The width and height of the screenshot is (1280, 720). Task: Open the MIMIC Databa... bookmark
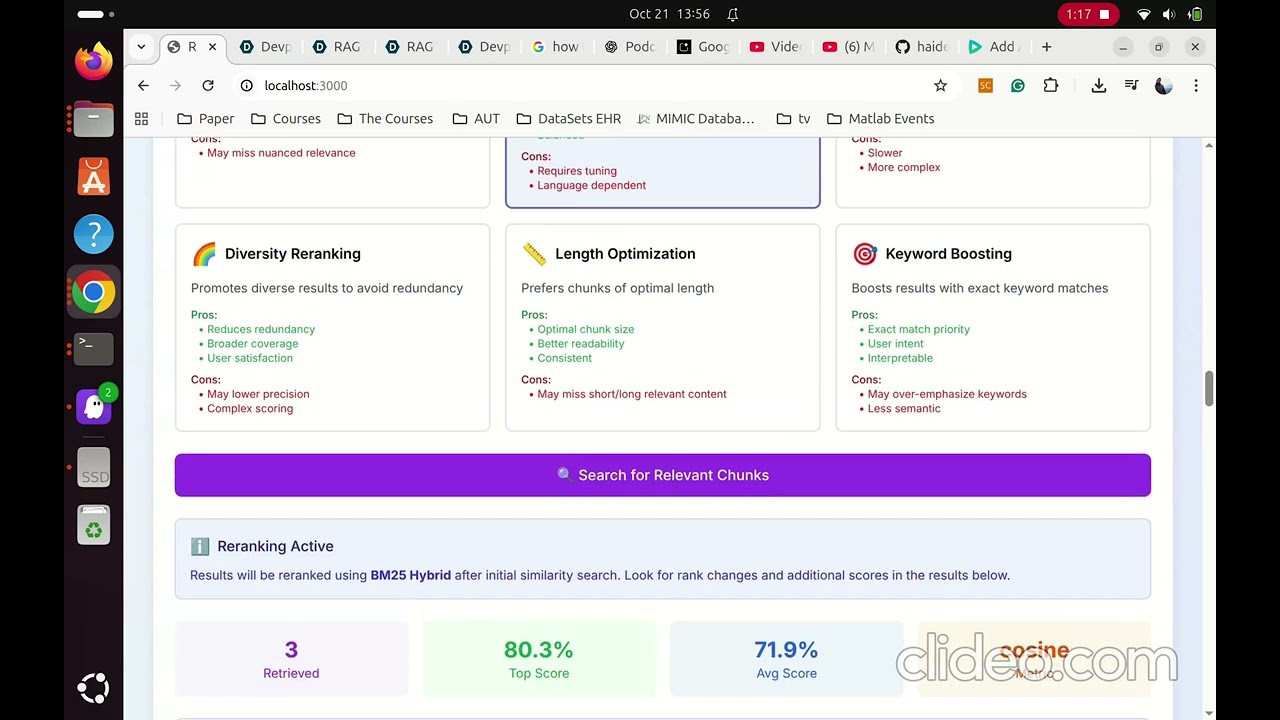click(x=696, y=118)
